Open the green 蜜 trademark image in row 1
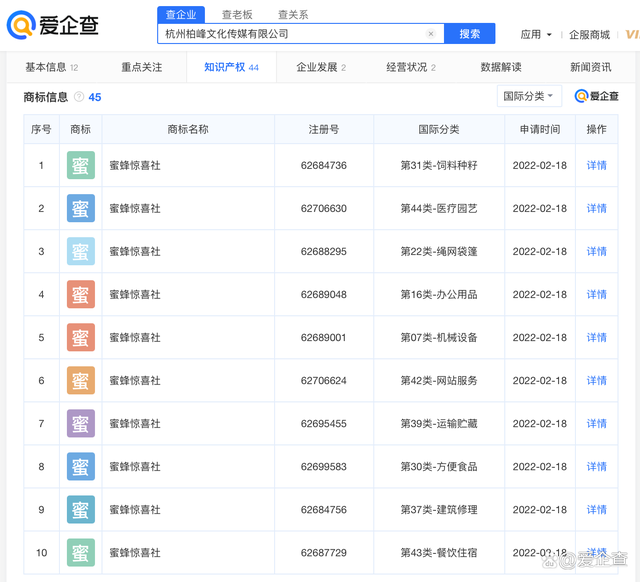This screenshot has width=640, height=582. click(81, 165)
